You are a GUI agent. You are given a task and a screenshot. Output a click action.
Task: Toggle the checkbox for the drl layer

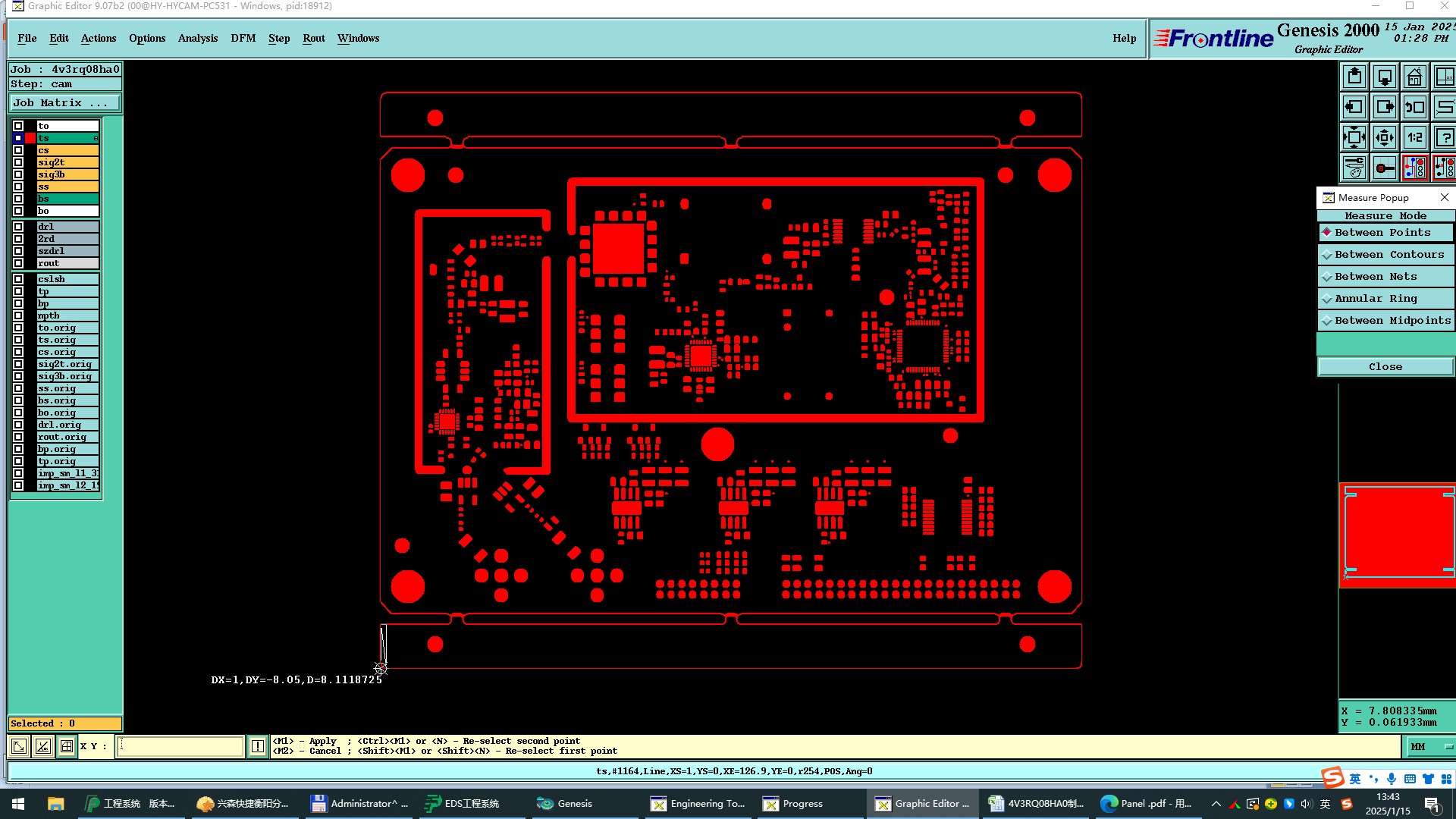pyautogui.click(x=18, y=227)
